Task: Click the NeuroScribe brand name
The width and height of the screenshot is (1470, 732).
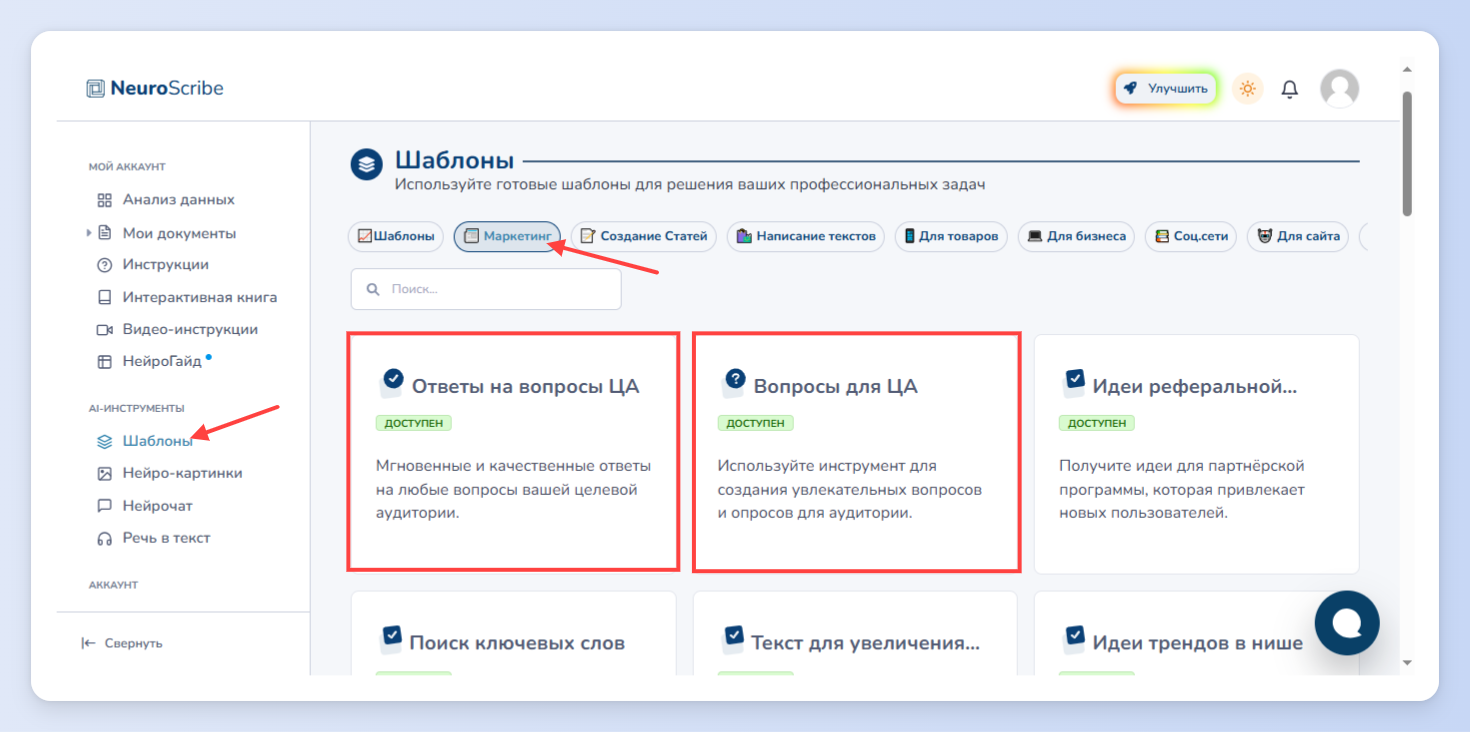Action: (167, 88)
